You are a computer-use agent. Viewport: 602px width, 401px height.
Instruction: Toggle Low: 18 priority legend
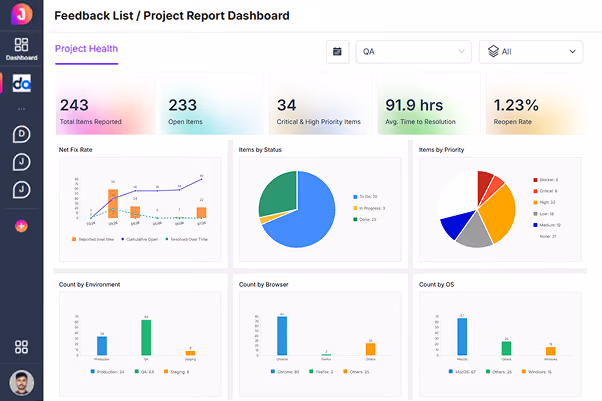[x=543, y=214]
